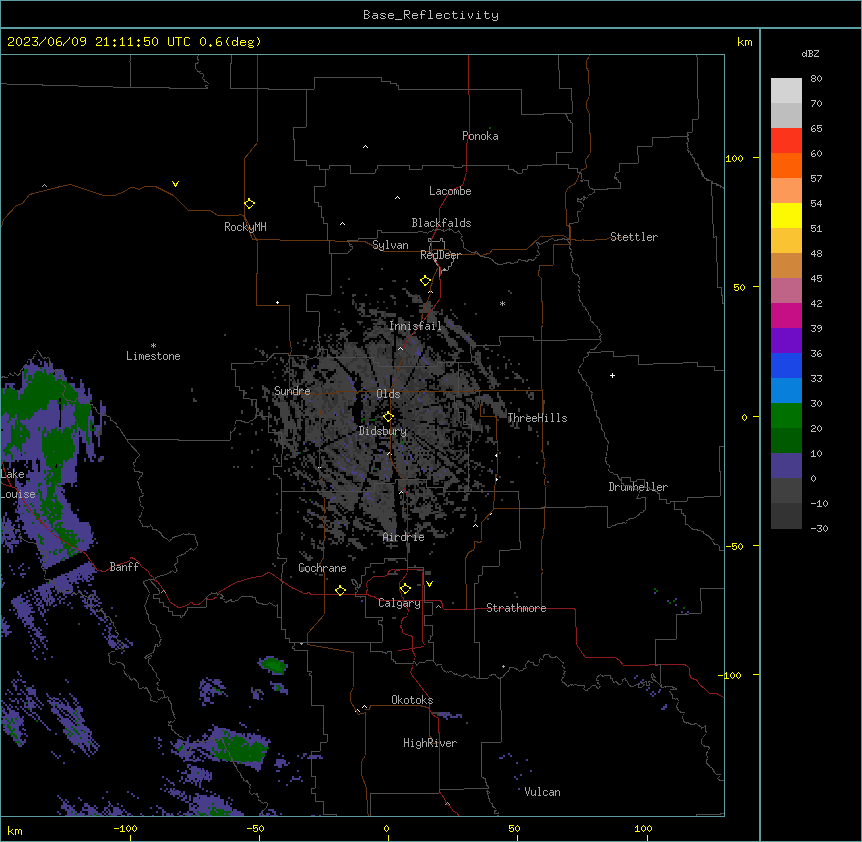
Task: Click the Base_Reflectivity title text
Action: (431, 15)
